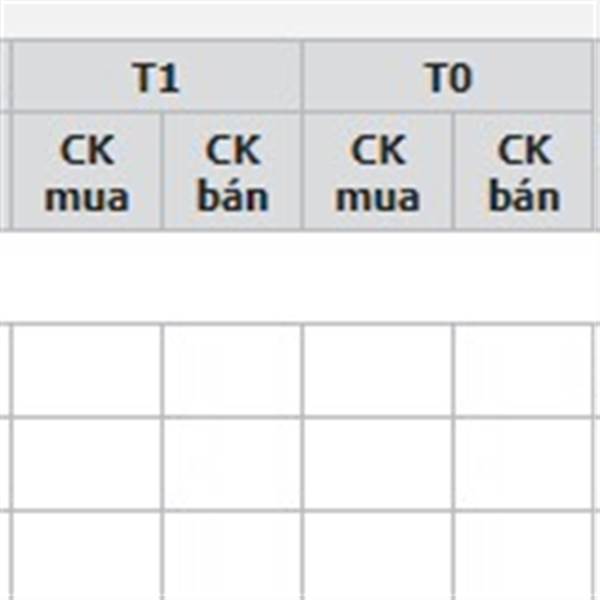Select the CK bán header under T0
The image size is (600, 600).
click(x=524, y=172)
